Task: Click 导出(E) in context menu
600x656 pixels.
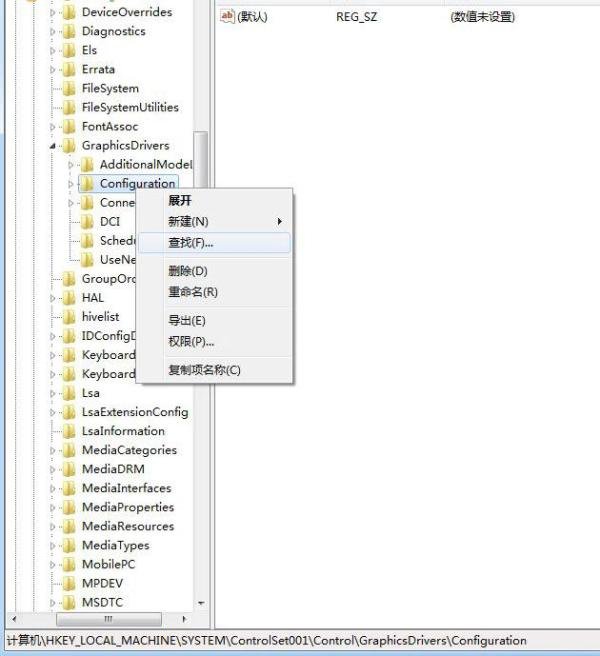Action: 214,320
